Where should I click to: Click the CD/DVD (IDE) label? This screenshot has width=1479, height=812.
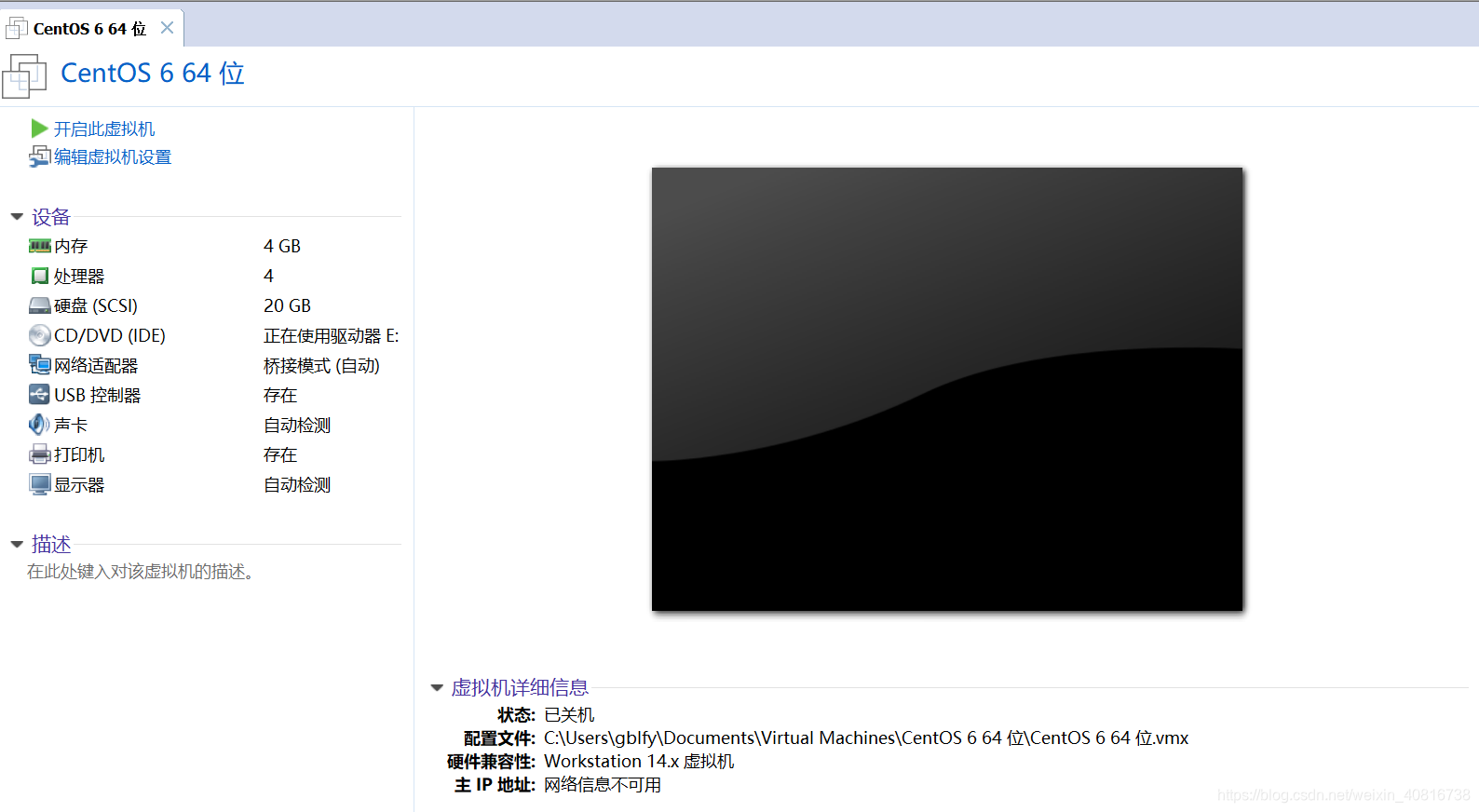[110, 336]
